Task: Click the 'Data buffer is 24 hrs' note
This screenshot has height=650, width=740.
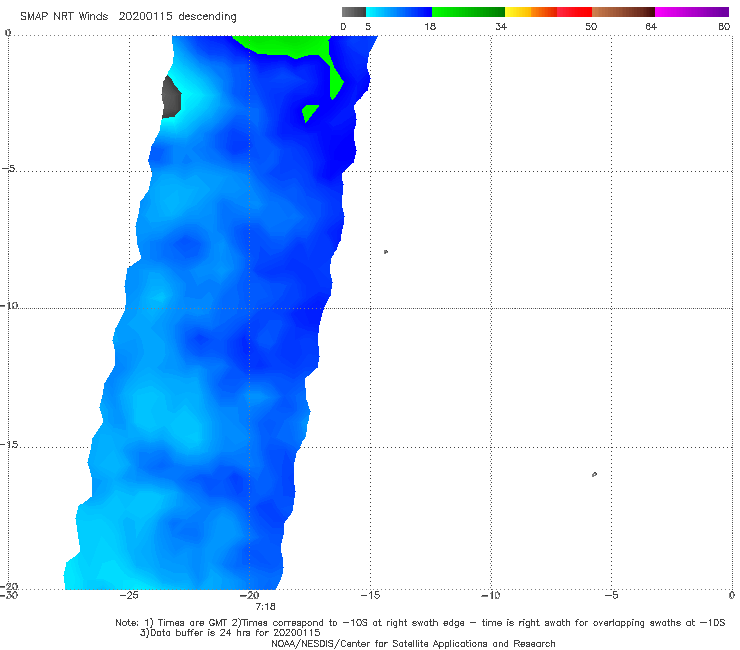Action: (x=230, y=633)
